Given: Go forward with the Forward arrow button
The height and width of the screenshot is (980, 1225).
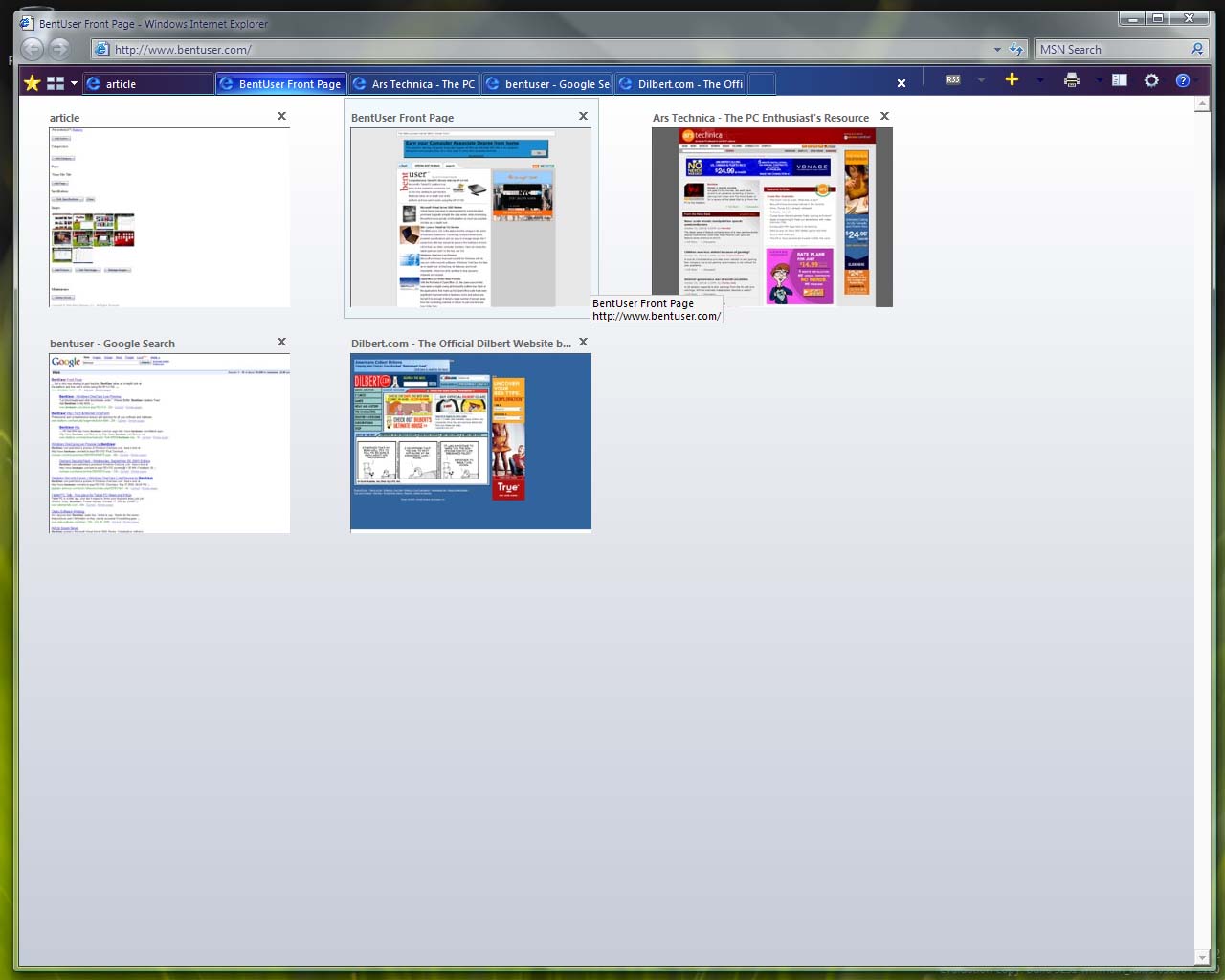Looking at the screenshot, I should click(59, 49).
